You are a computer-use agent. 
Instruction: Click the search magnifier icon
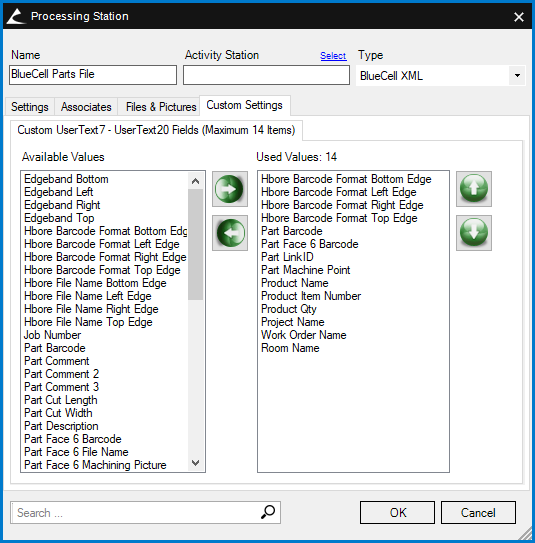click(268, 512)
